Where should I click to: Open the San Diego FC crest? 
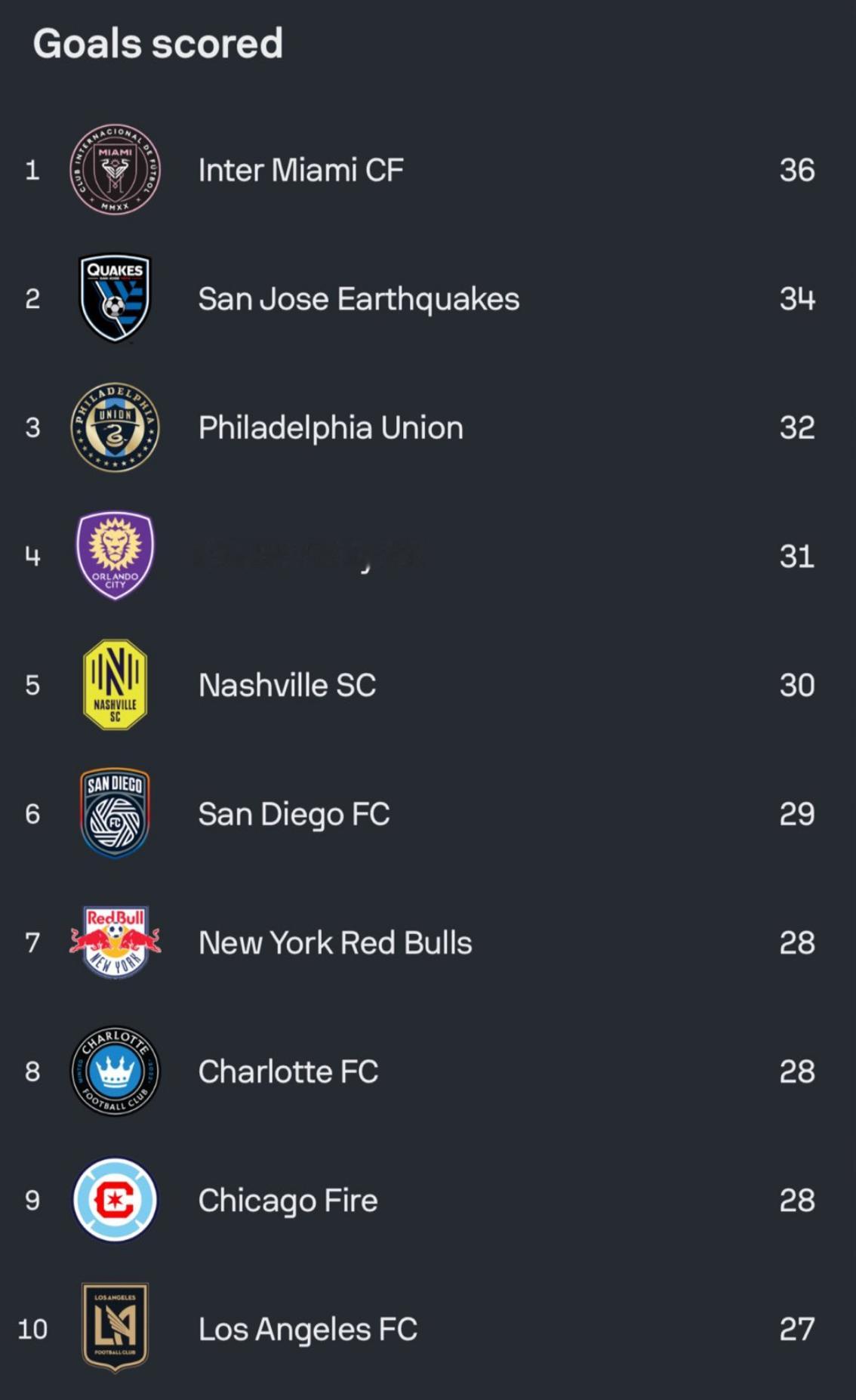click(x=115, y=813)
